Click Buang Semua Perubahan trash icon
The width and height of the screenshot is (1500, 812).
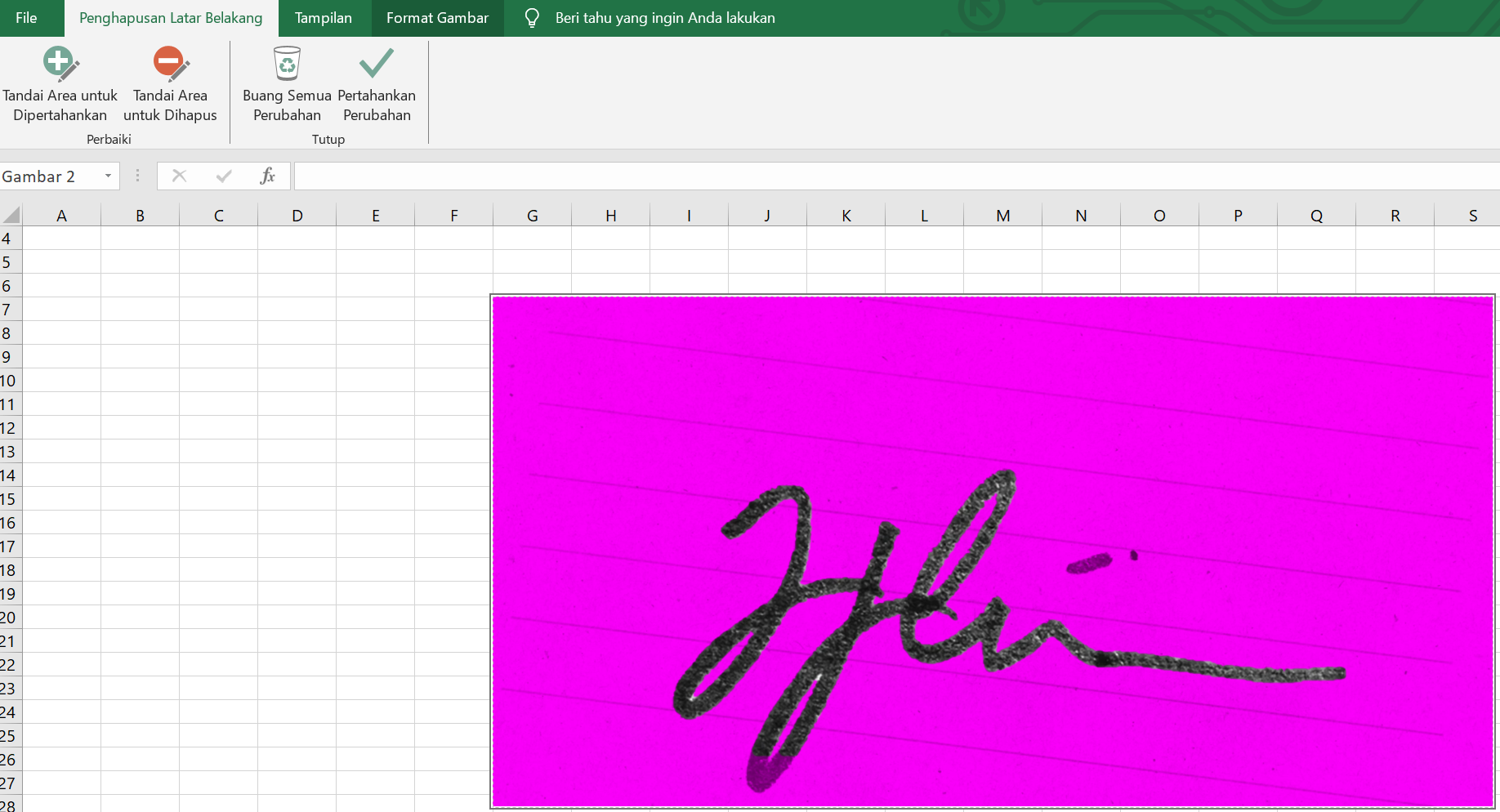[x=287, y=64]
